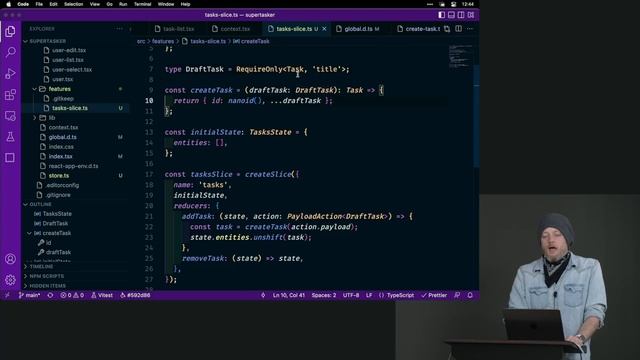The width and height of the screenshot is (640, 360).
Task: Click the main branch indicator in status bar
Action: pos(29,295)
